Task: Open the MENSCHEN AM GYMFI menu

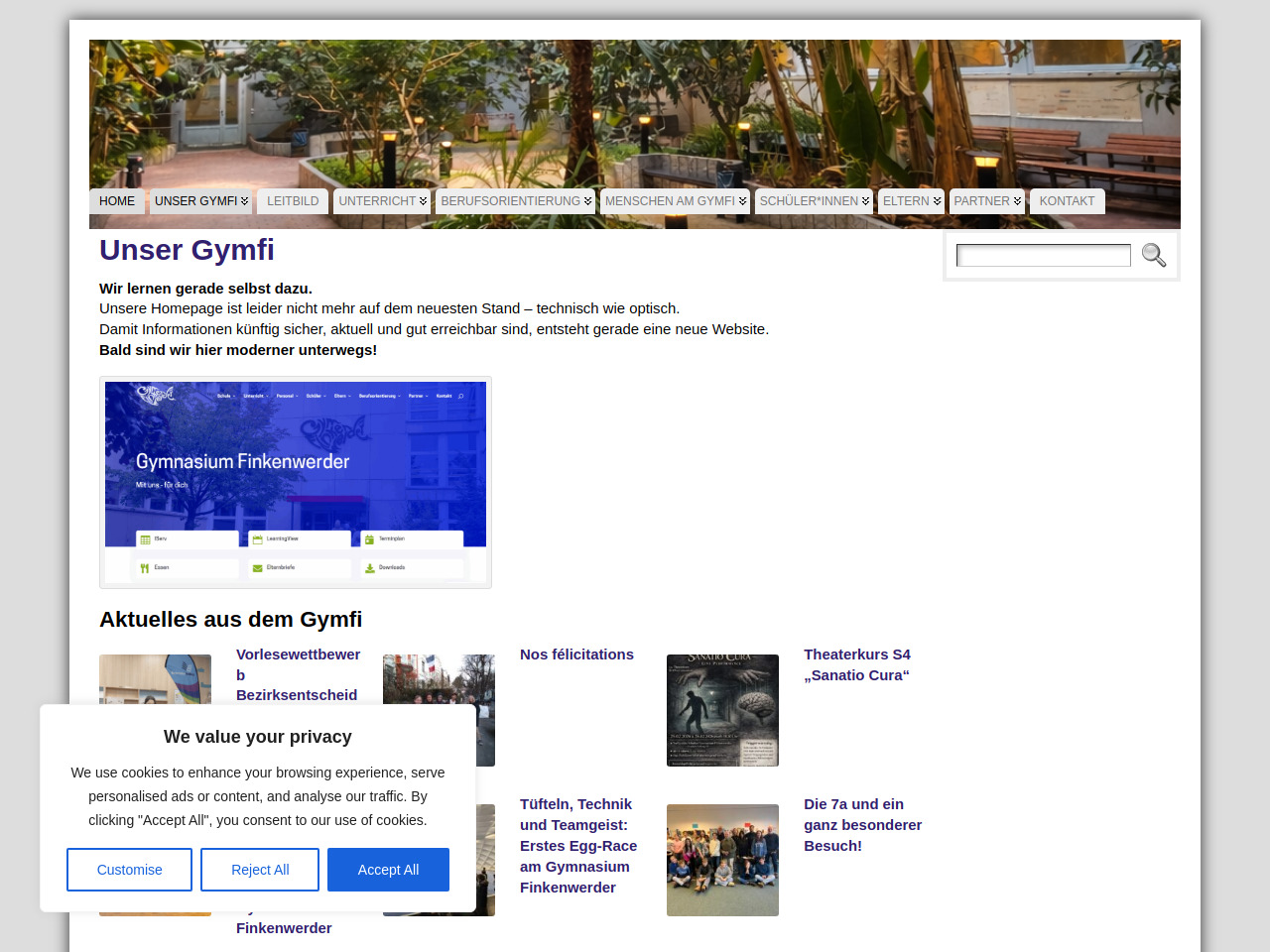Action: point(675,201)
